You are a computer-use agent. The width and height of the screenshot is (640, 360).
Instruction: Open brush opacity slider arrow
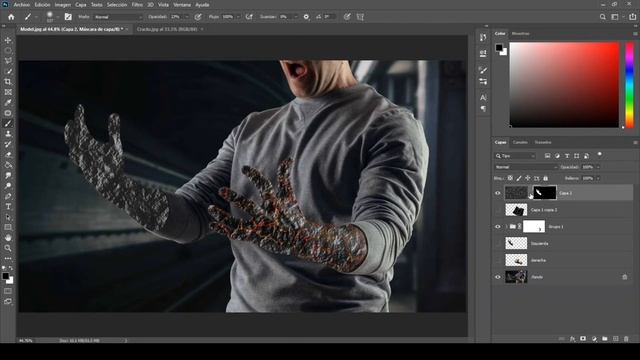pos(187,17)
